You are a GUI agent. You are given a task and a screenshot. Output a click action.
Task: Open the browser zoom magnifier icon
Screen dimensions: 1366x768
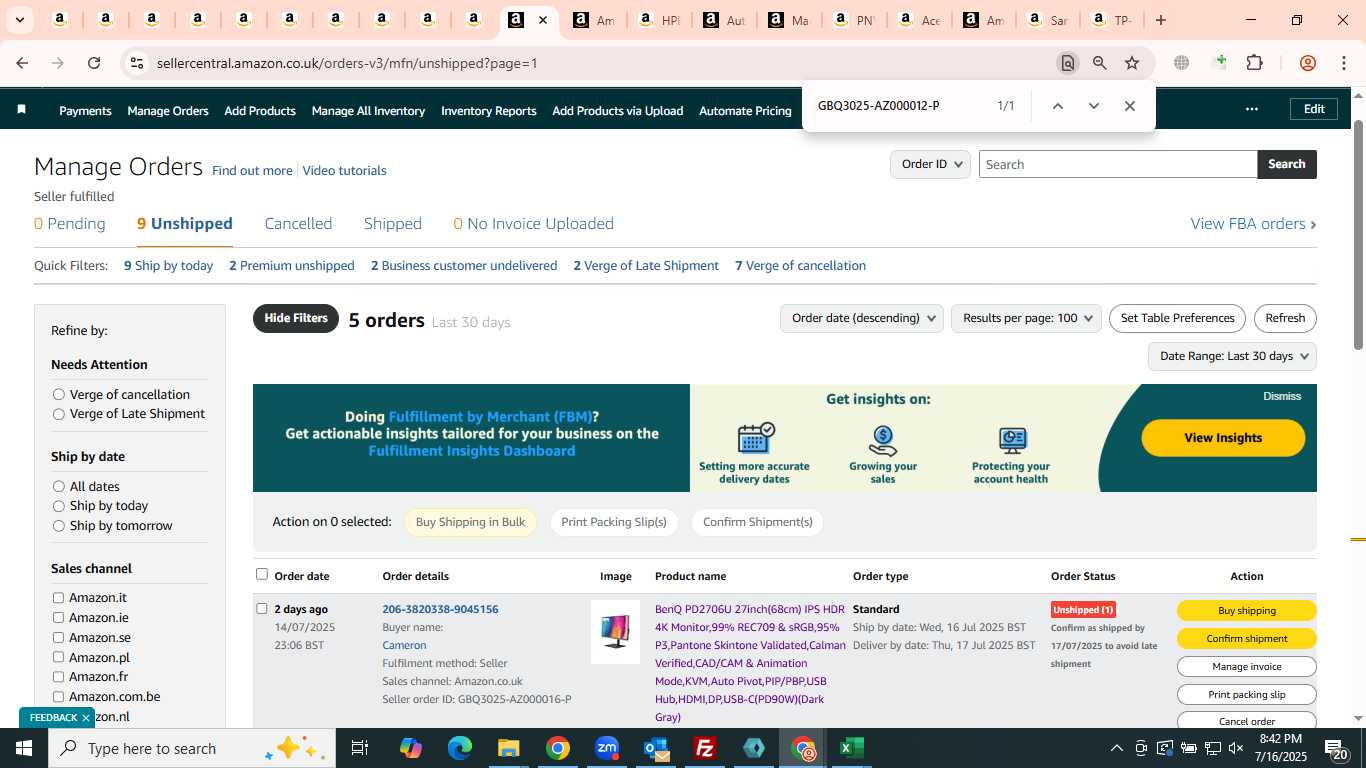(x=1100, y=63)
